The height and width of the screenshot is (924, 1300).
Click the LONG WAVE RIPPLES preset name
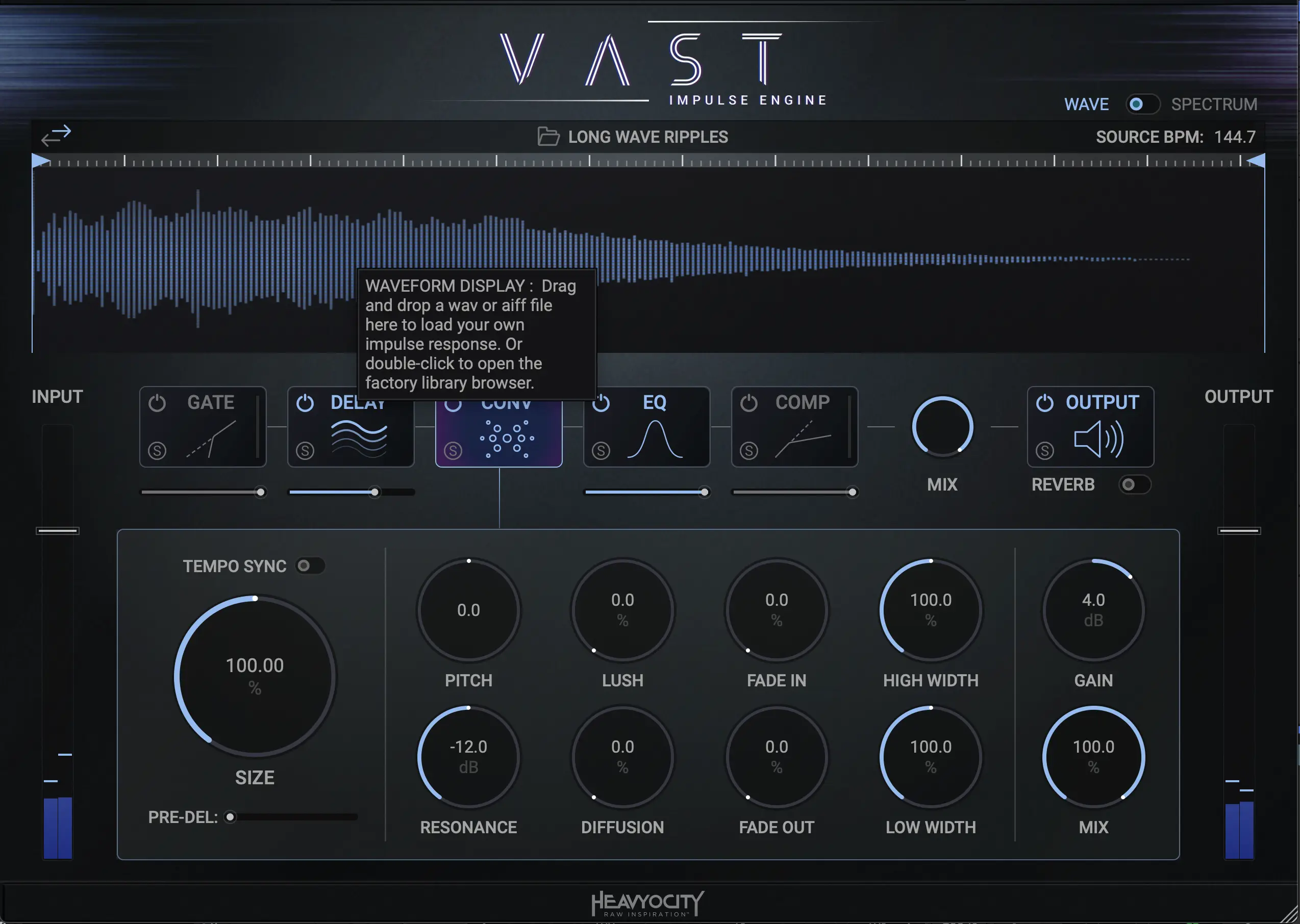coord(648,137)
